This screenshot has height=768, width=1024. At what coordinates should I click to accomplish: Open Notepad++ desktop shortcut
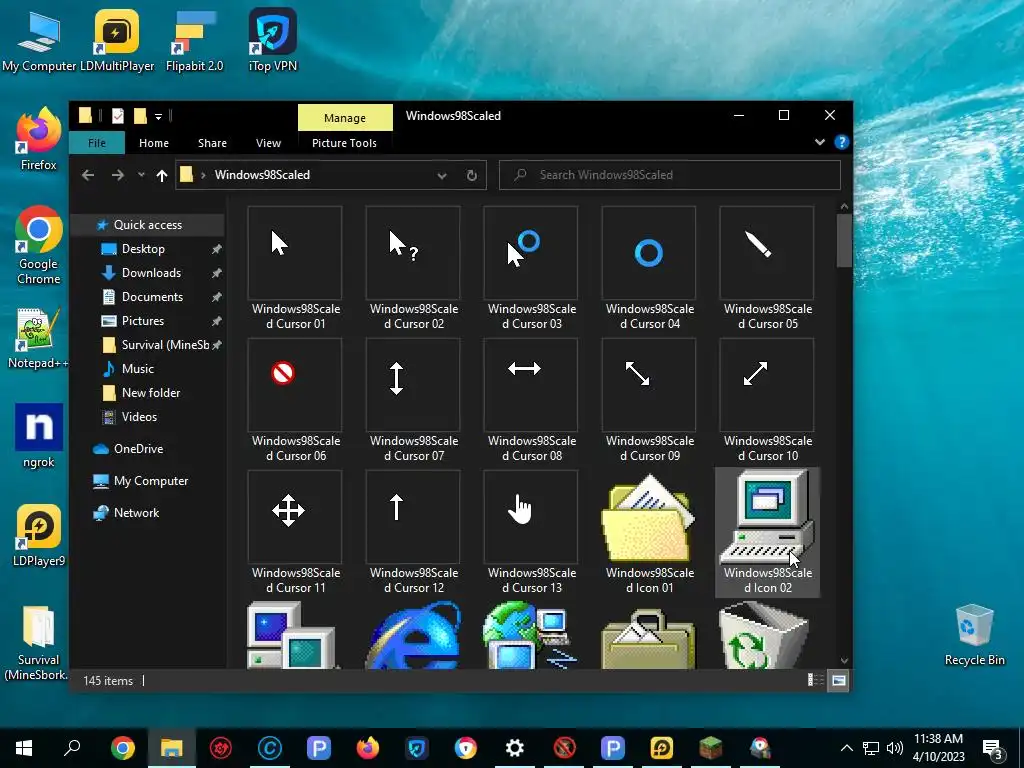[39, 338]
